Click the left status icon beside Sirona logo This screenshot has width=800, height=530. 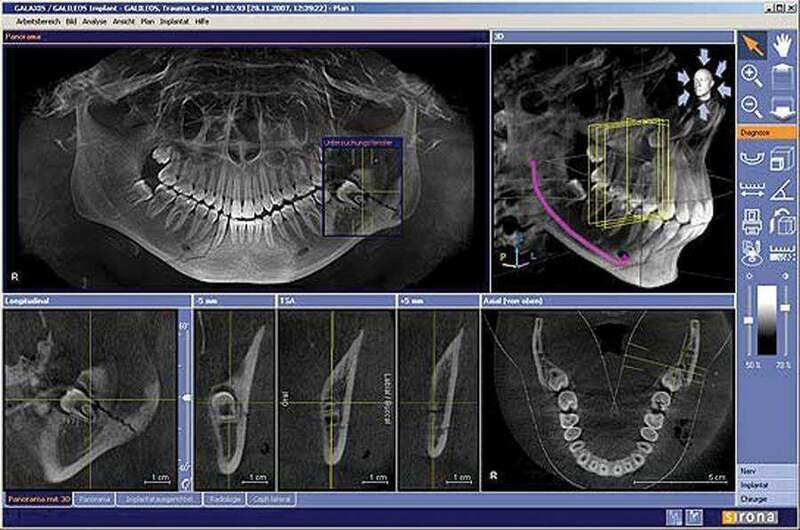pos(675,517)
